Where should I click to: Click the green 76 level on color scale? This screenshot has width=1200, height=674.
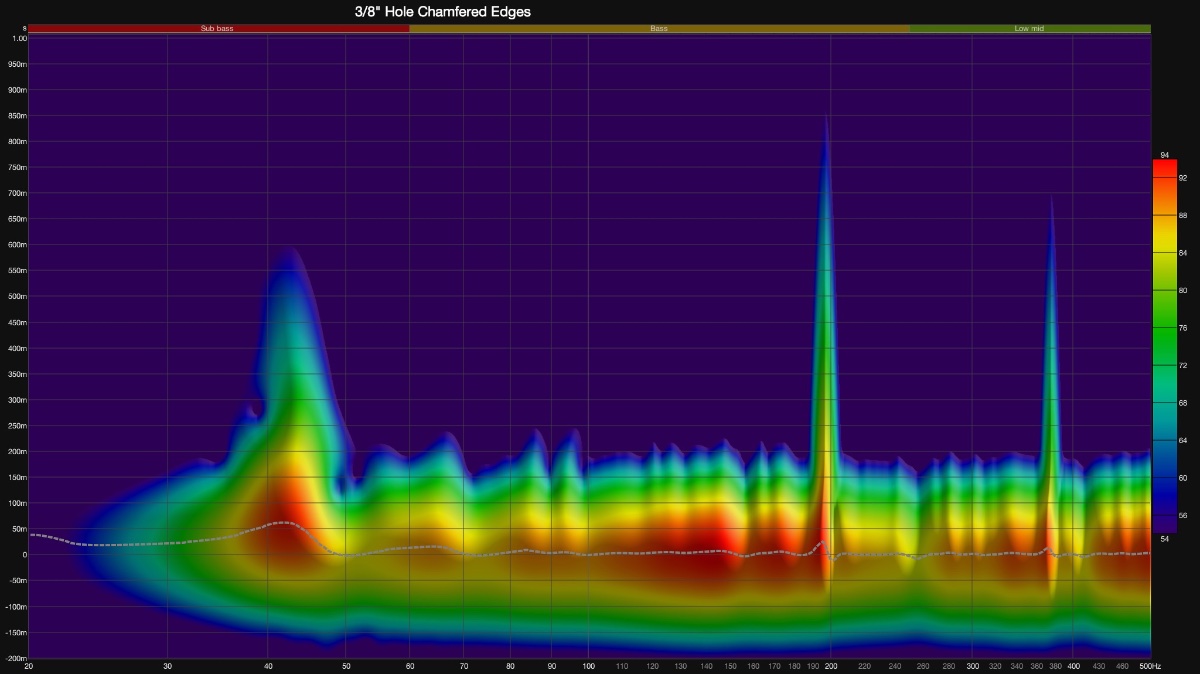tap(1164, 327)
